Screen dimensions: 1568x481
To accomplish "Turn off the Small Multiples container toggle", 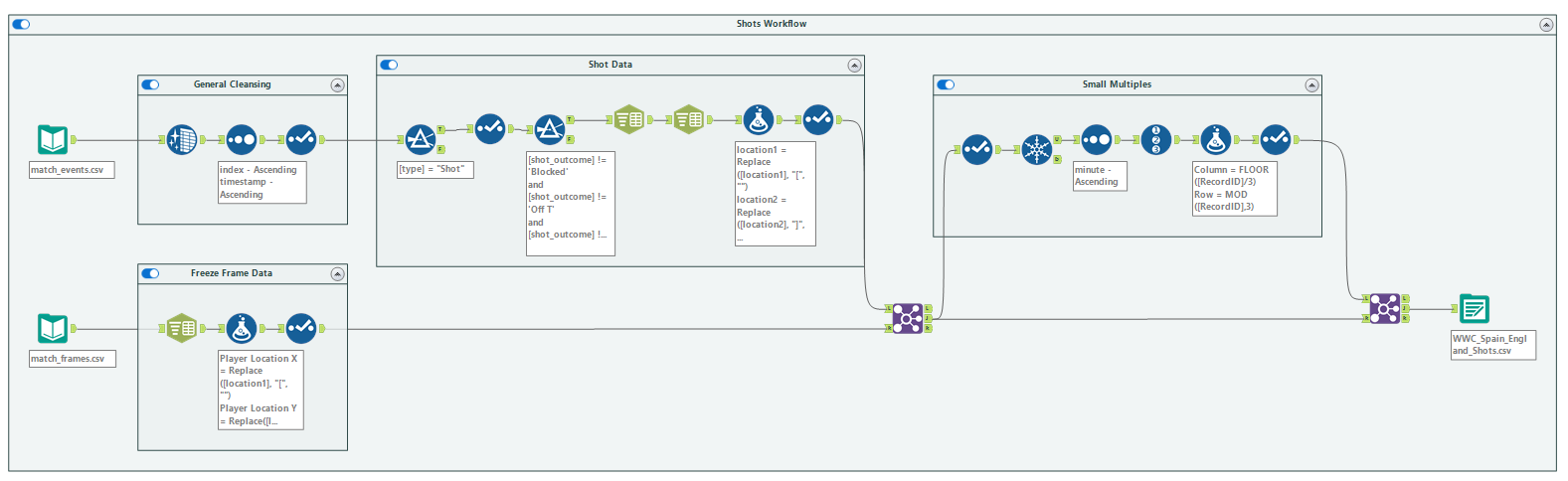I will click(946, 84).
